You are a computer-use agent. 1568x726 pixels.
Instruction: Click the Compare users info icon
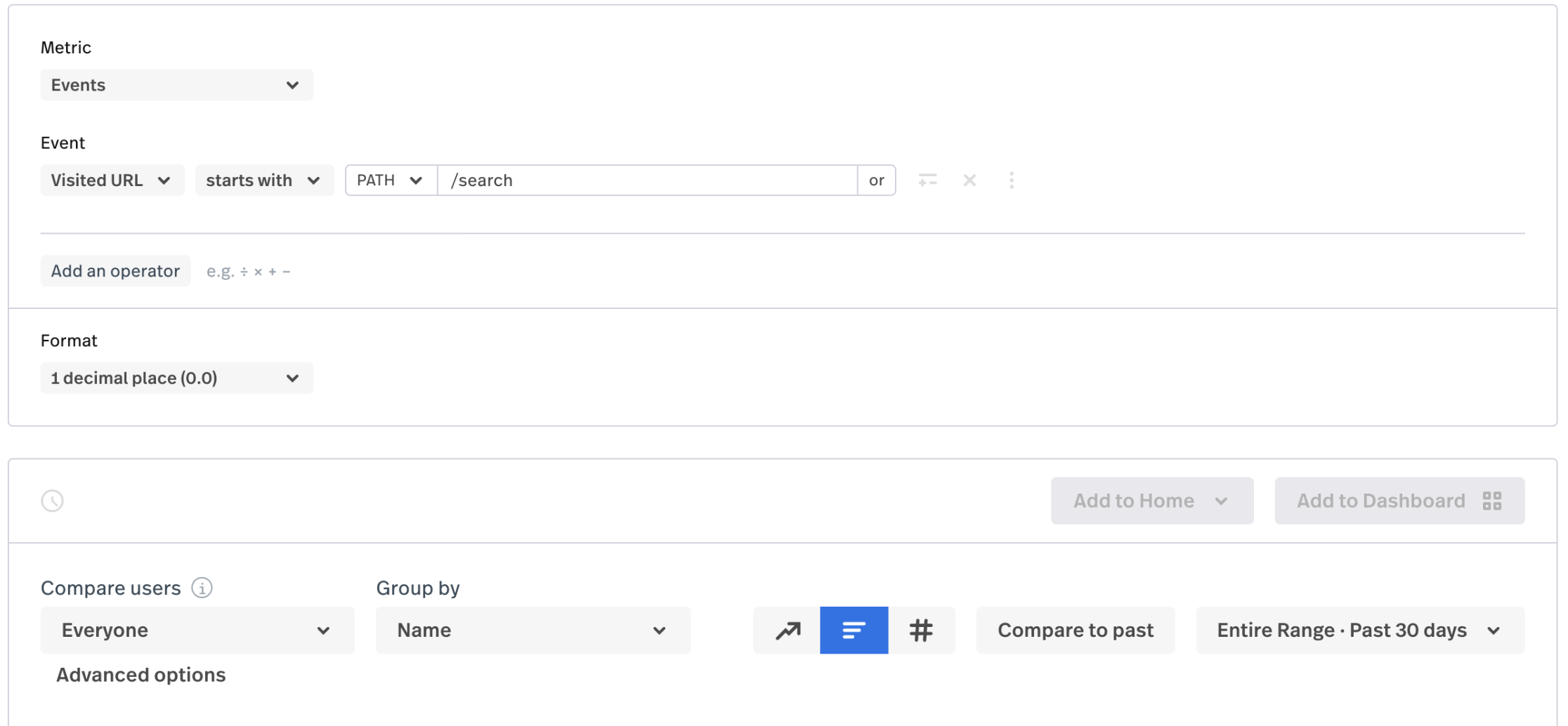(202, 588)
